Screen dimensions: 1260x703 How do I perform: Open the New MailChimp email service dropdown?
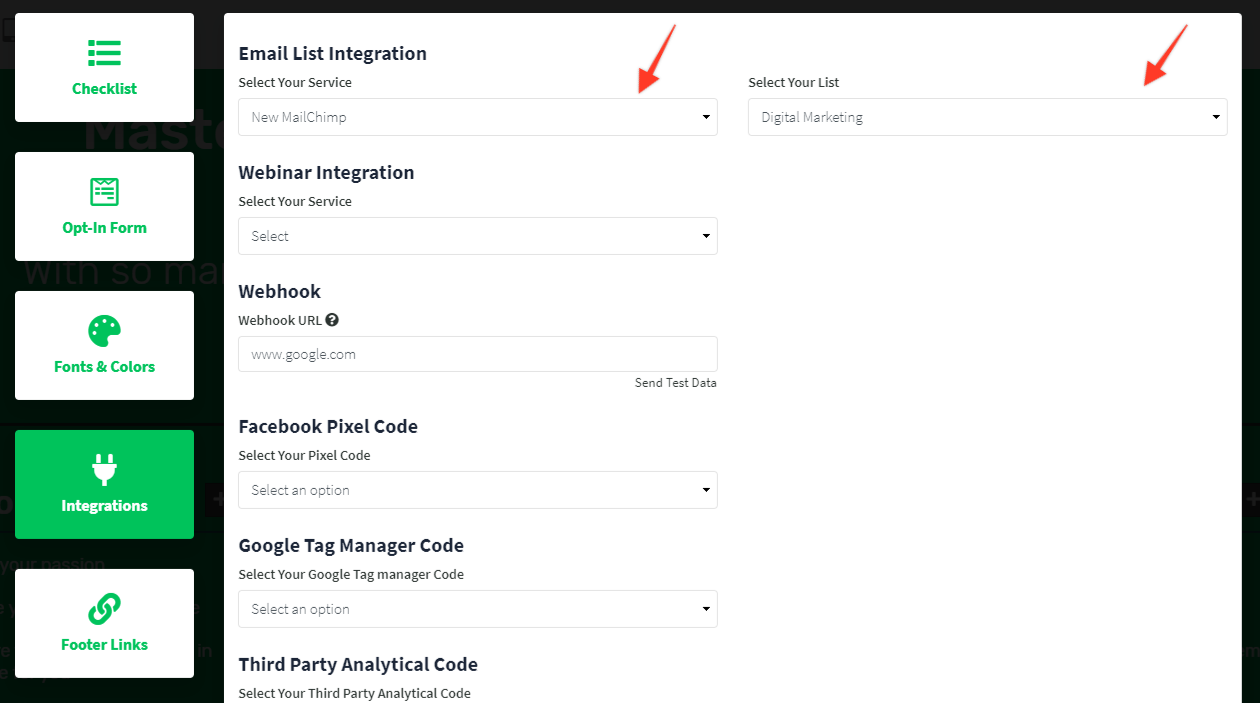[478, 117]
